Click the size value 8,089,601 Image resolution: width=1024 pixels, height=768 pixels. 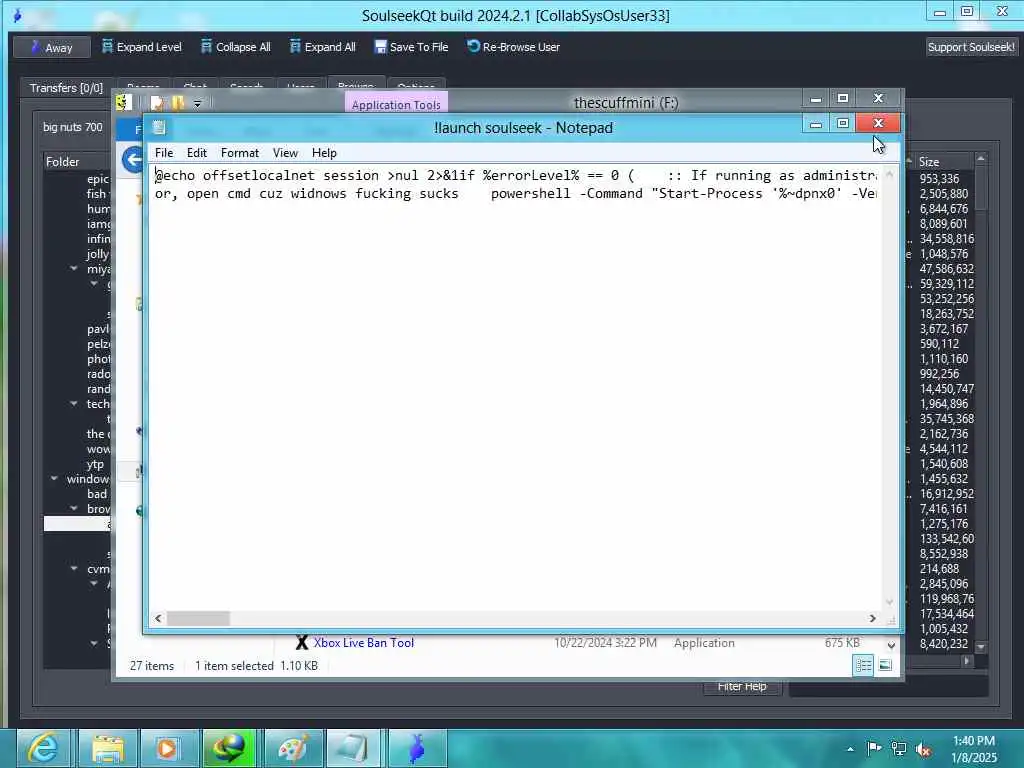tap(944, 224)
